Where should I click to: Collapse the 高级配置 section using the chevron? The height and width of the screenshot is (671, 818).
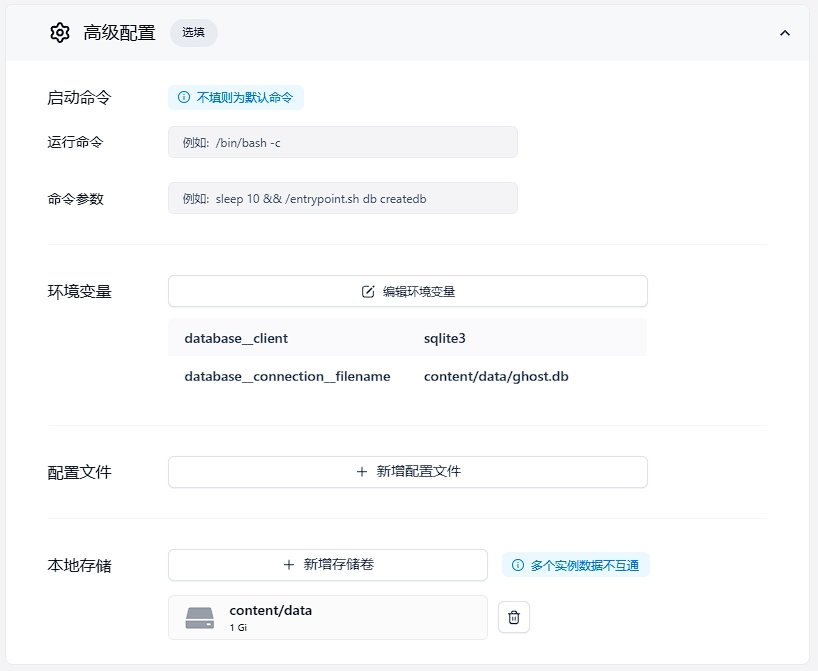click(785, 33)
